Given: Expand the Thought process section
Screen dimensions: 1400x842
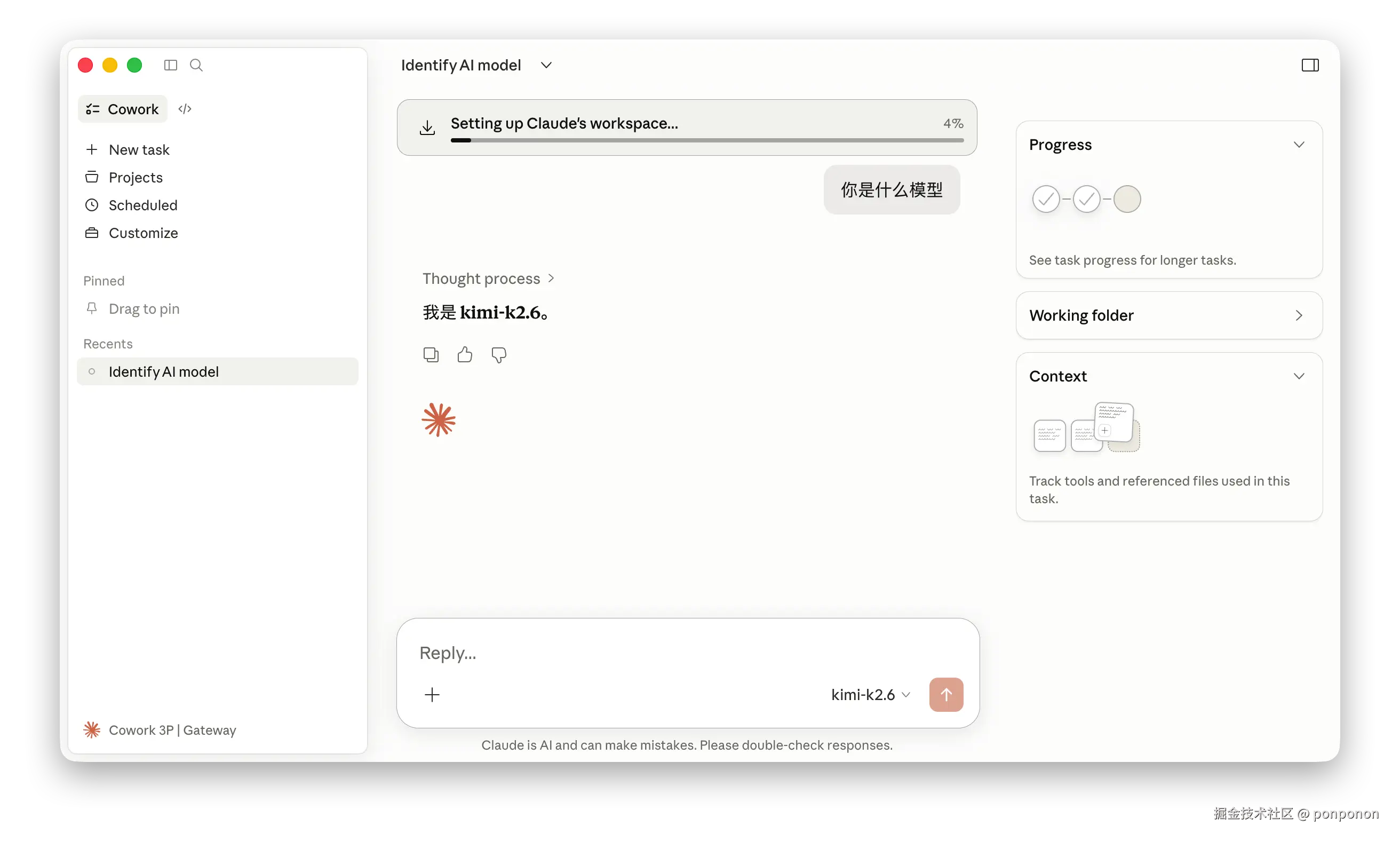Looking at the screenshot, I should [488, 279].
